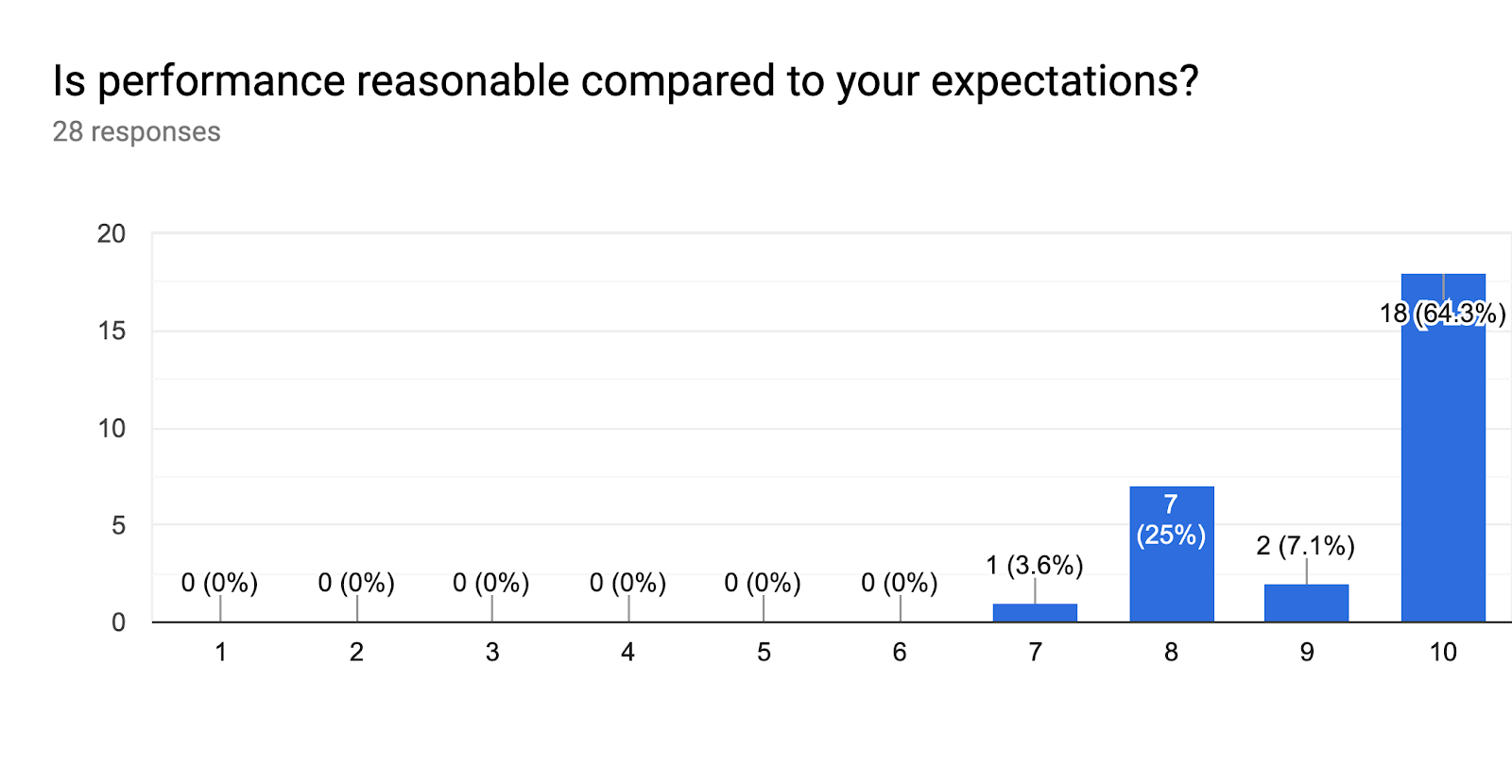Click the "2 (7.1%)" data label

[x=1305, y=546]
